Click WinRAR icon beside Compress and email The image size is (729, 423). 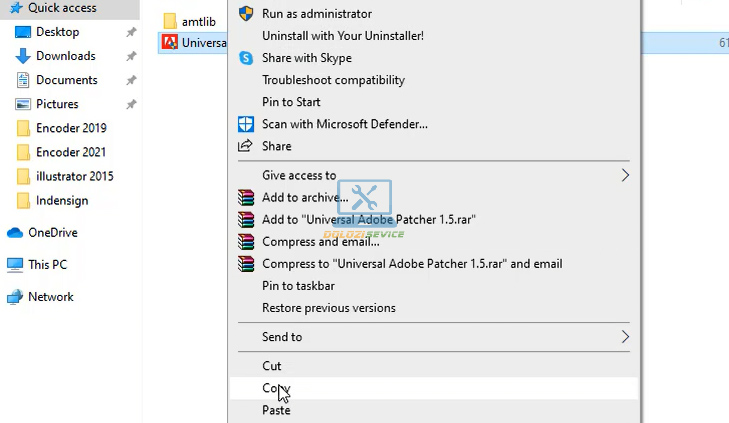click(246, 242)
